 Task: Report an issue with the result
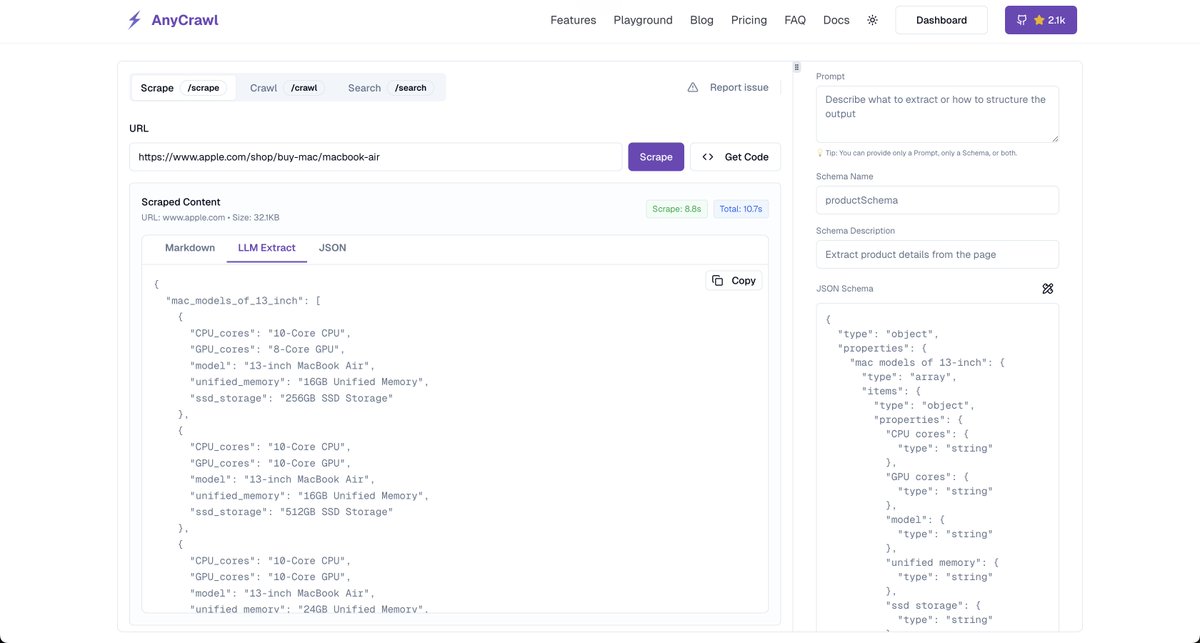(x=728, y=88)
